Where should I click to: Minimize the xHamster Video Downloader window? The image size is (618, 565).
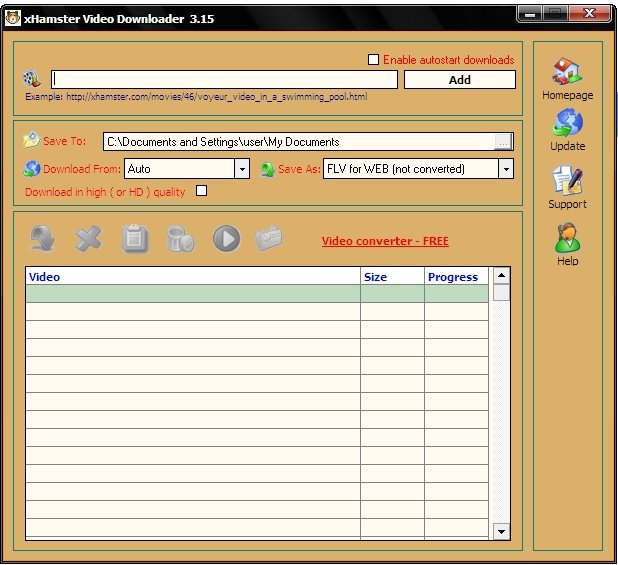(x=530, y=14)
